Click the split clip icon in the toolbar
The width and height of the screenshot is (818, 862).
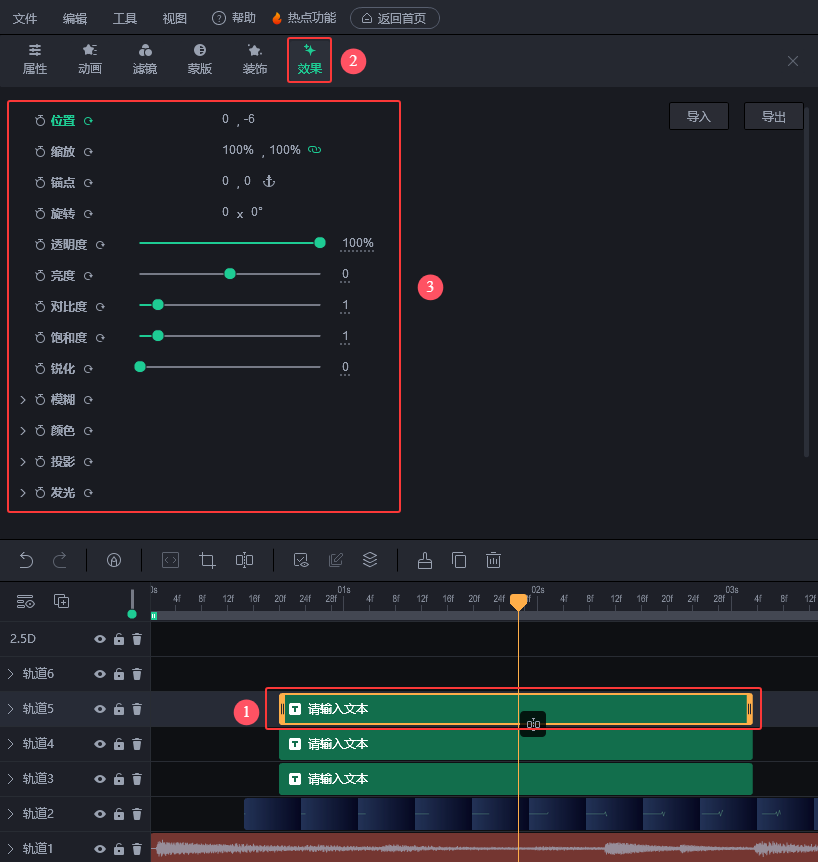(244, 560)
